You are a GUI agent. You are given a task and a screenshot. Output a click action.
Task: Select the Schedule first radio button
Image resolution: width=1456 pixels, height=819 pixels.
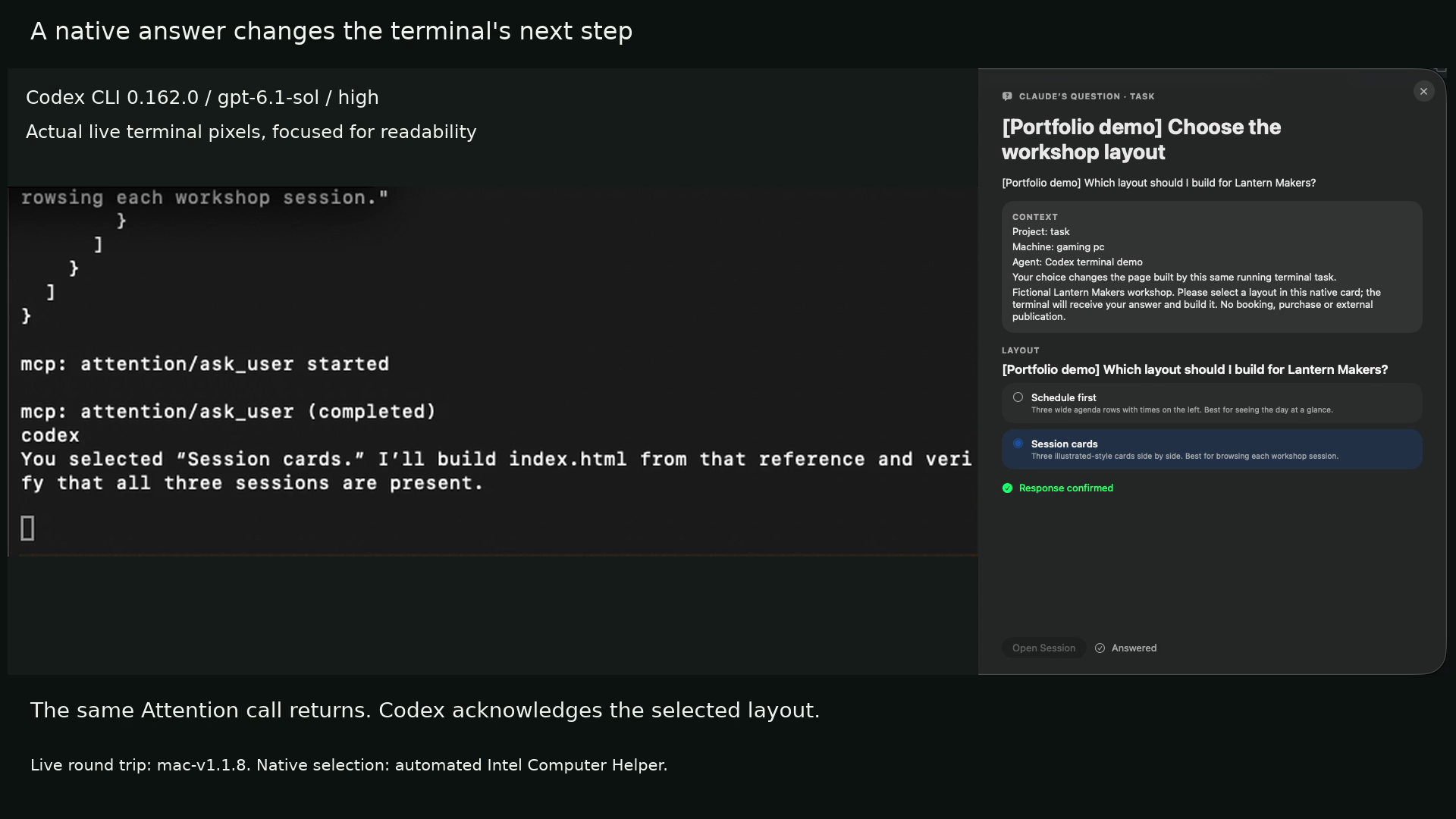click(1018, 397)
